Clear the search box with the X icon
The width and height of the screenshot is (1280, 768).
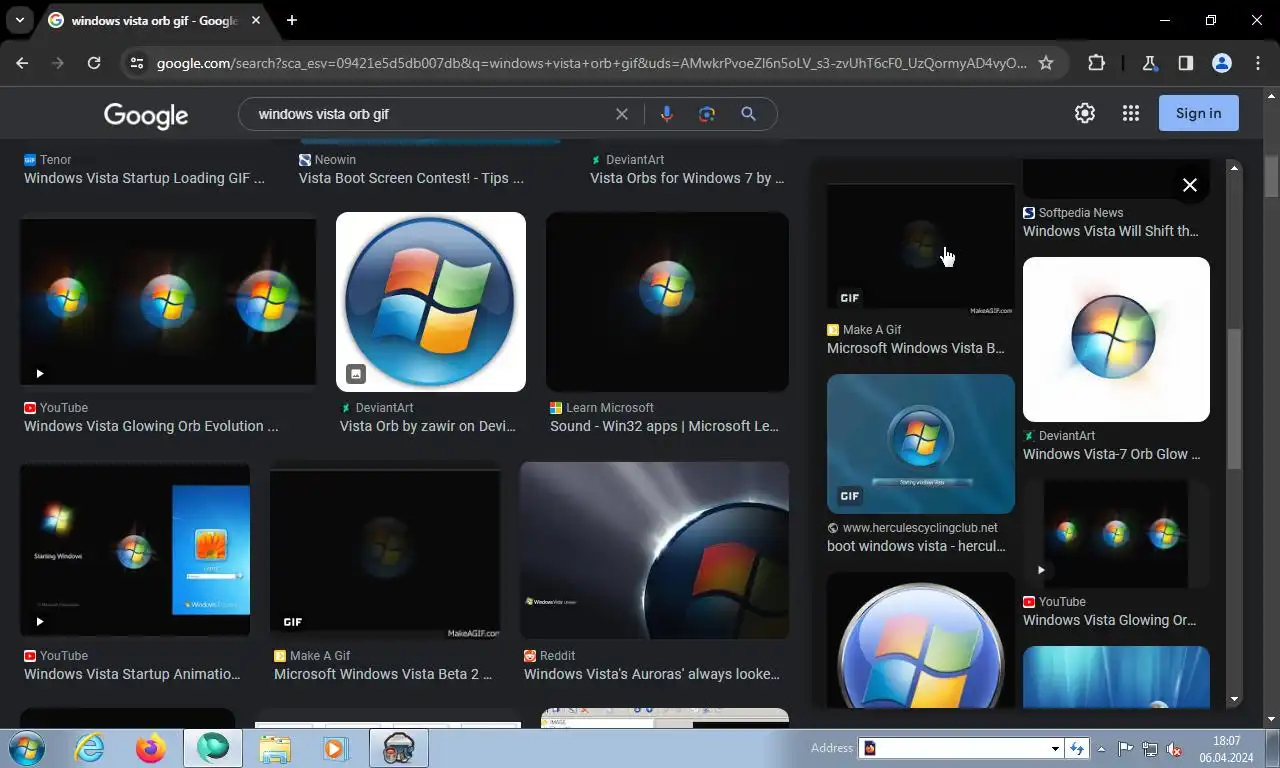point(622,114)
